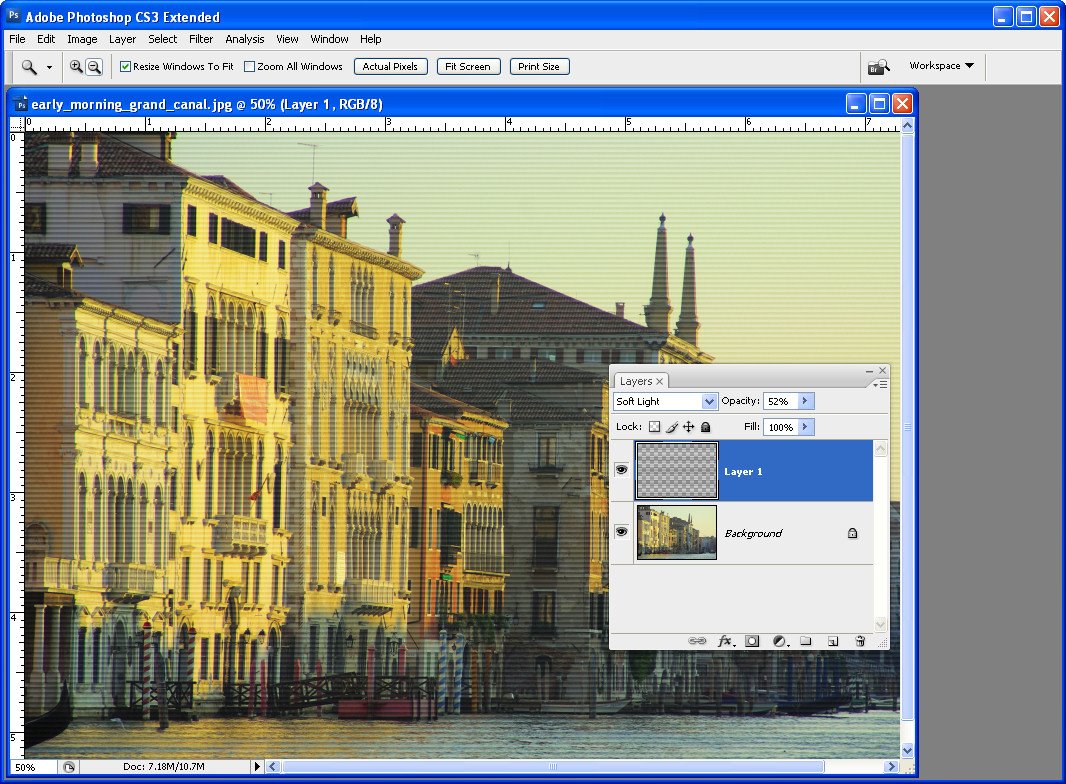Select the Layer 1 thumbnail

pyautogui.click(x=676, y=471)
